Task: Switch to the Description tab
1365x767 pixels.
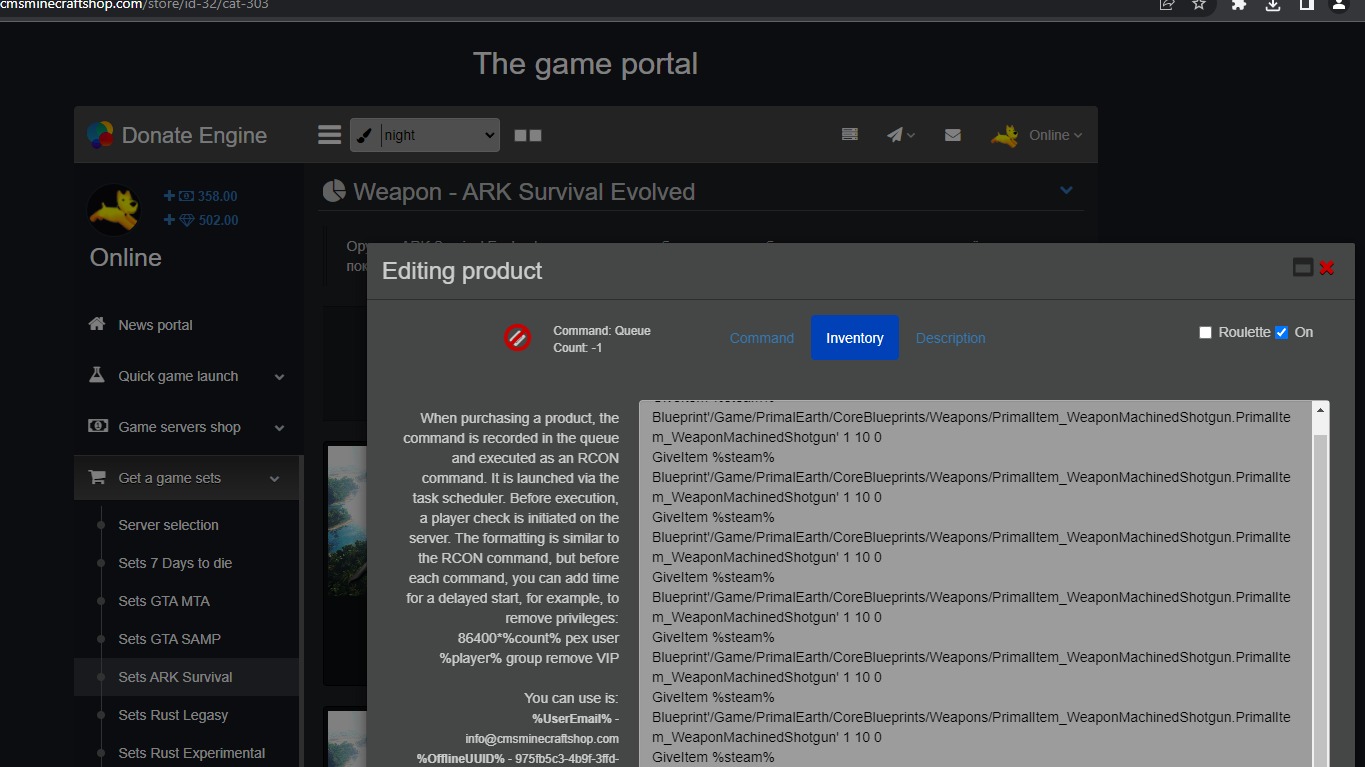Action: click(950, 338)
